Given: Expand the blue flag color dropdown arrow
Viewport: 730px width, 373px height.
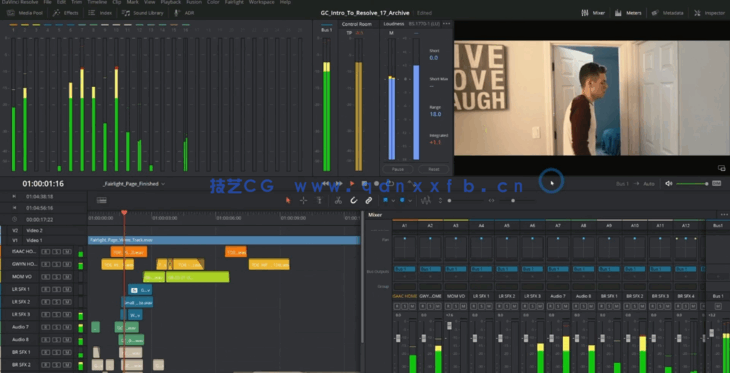Looking at the screenshot, I should [393, 201].
